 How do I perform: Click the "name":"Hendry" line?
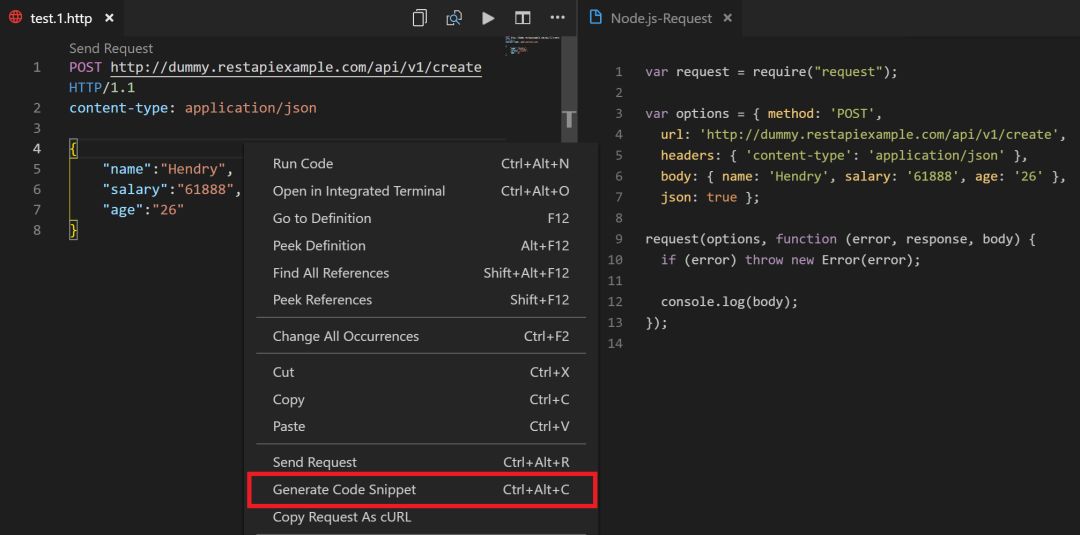click(x=168, y=169)
